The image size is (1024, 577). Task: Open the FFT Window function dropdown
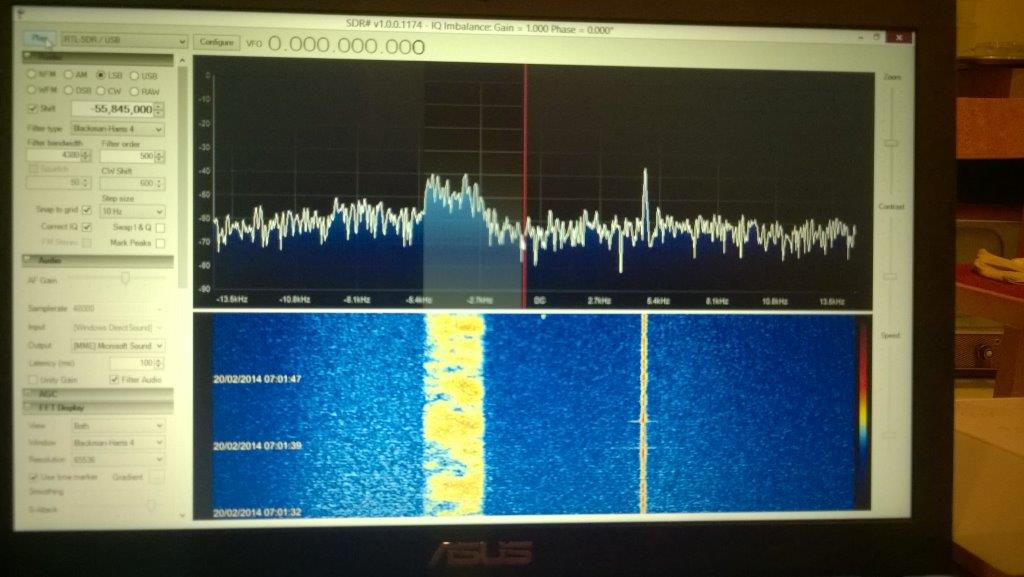(x=118, y=443)
